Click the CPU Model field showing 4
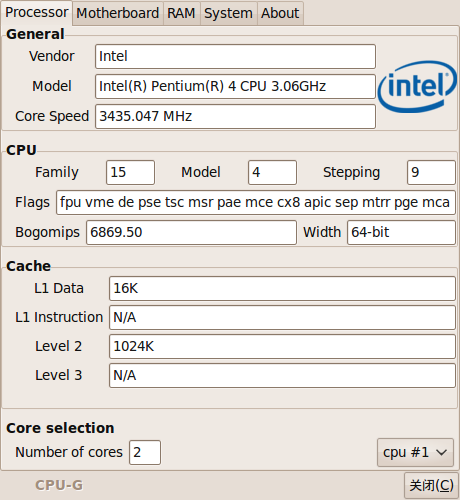This screenshot has height=500, width=460. pyautogui.click(x=272, y=172)
